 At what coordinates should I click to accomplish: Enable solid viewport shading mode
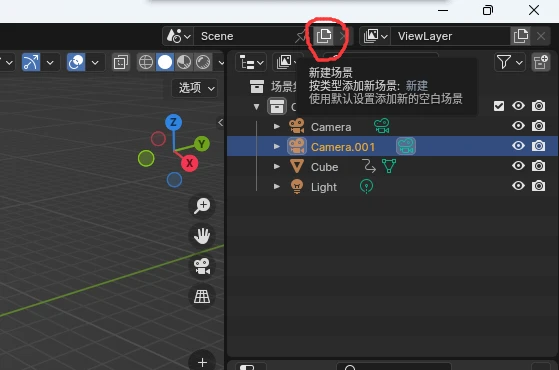(165, 62)
